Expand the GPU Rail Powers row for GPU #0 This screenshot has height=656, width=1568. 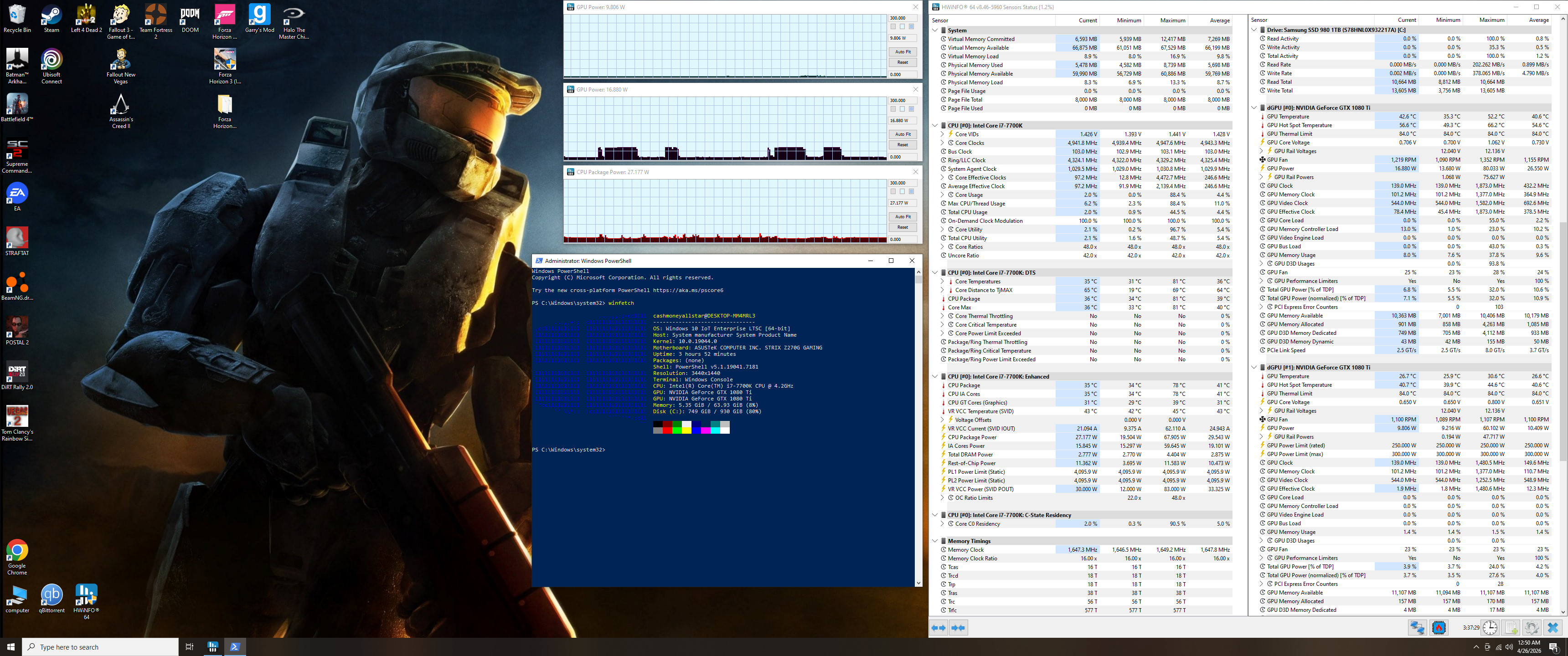1261,177
